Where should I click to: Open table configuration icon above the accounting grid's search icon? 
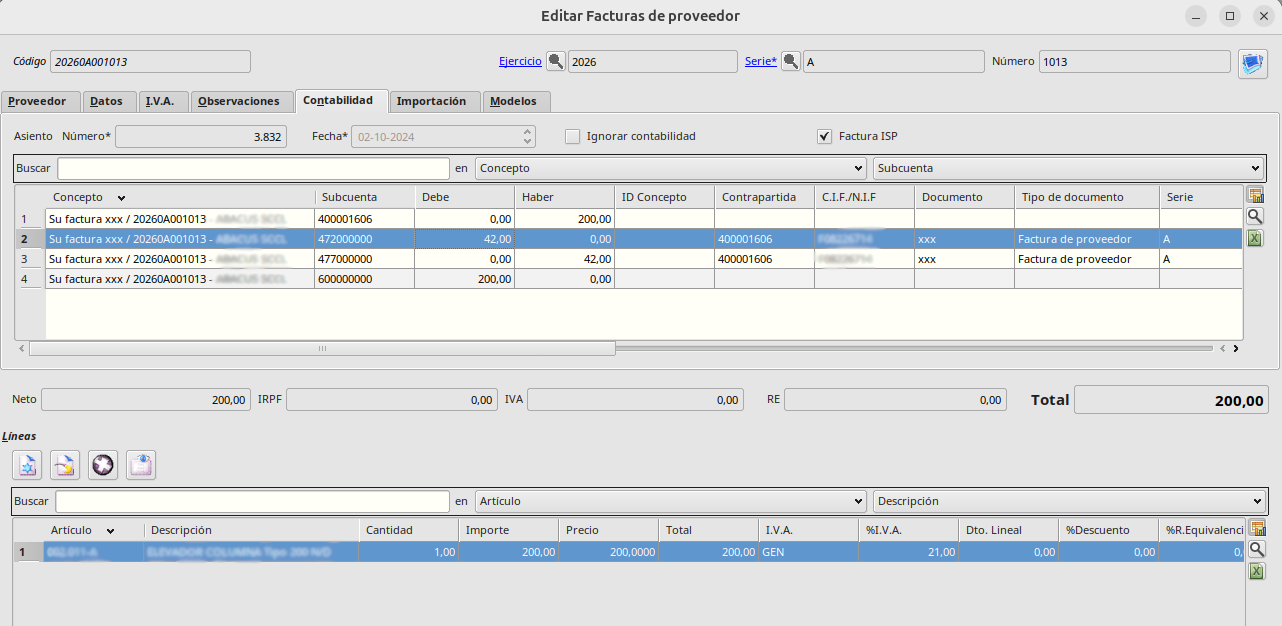coord(1257,196)
